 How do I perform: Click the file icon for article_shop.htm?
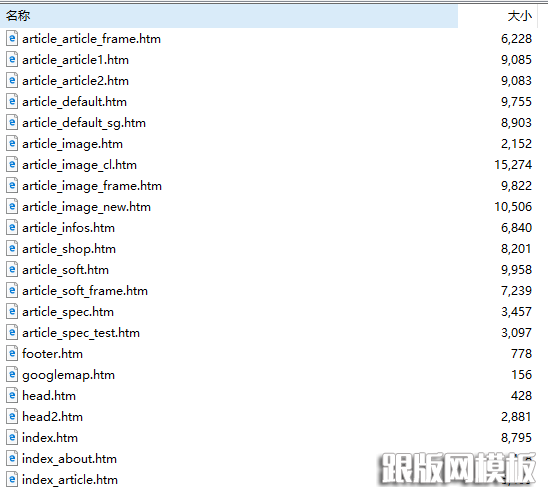(x=12, y=248)
